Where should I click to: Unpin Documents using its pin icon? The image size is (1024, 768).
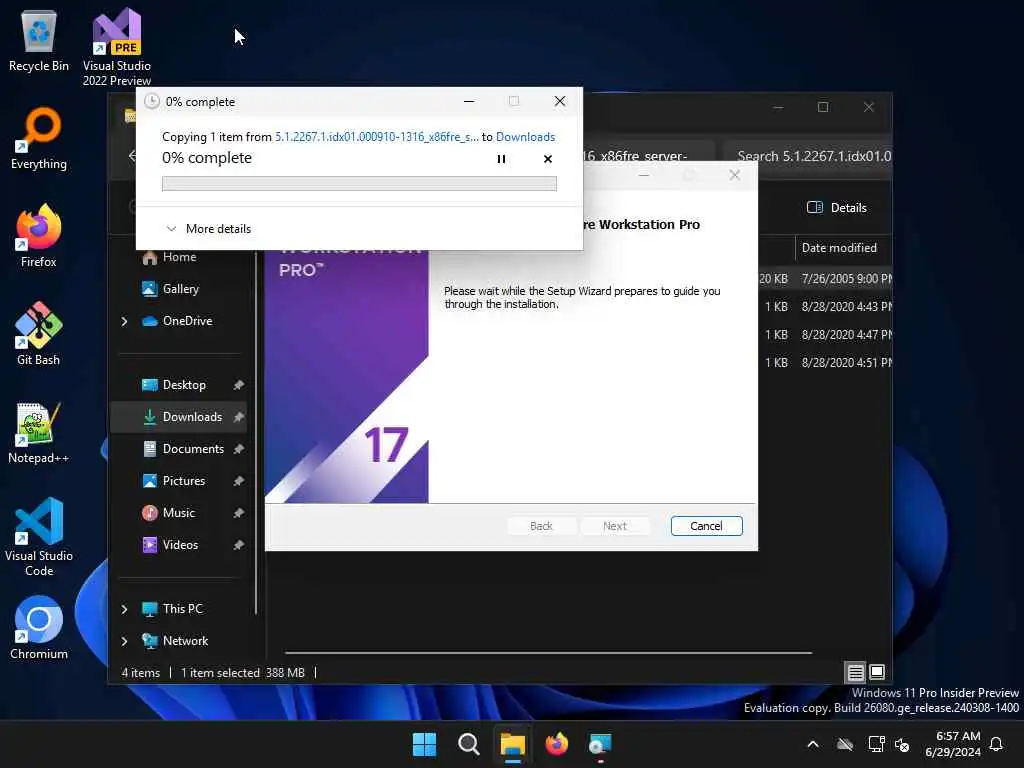238,449
